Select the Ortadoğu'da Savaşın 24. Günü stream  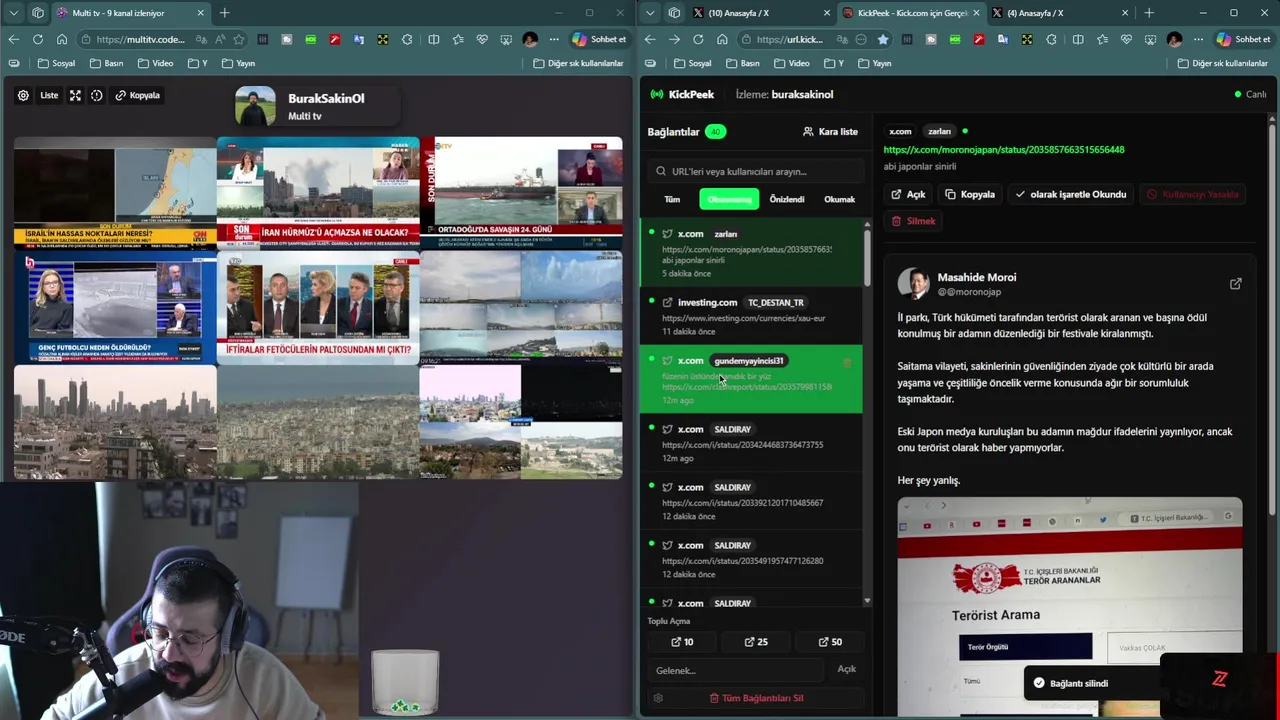pos(521,192)
